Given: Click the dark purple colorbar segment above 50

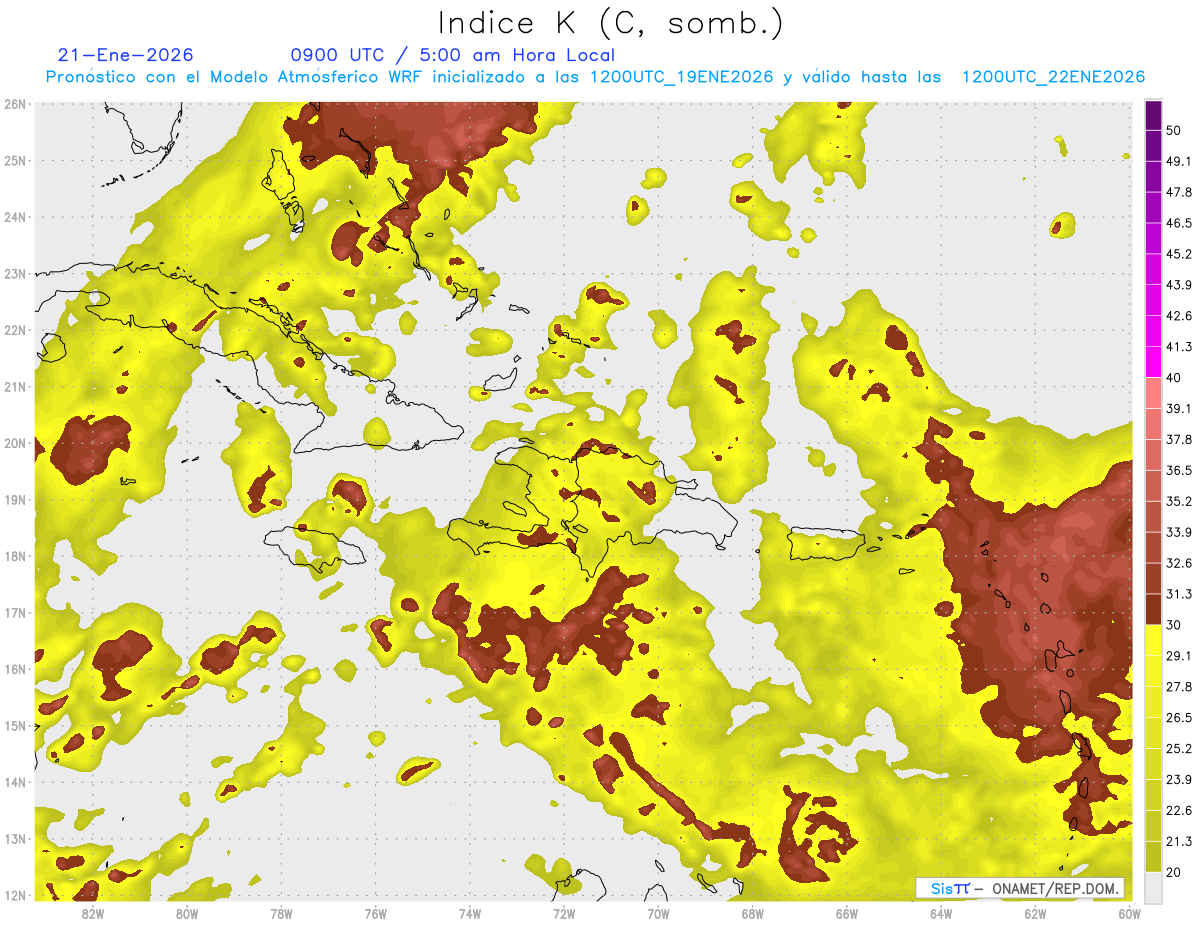Looking at the screenshot, I should point(1153,116).
